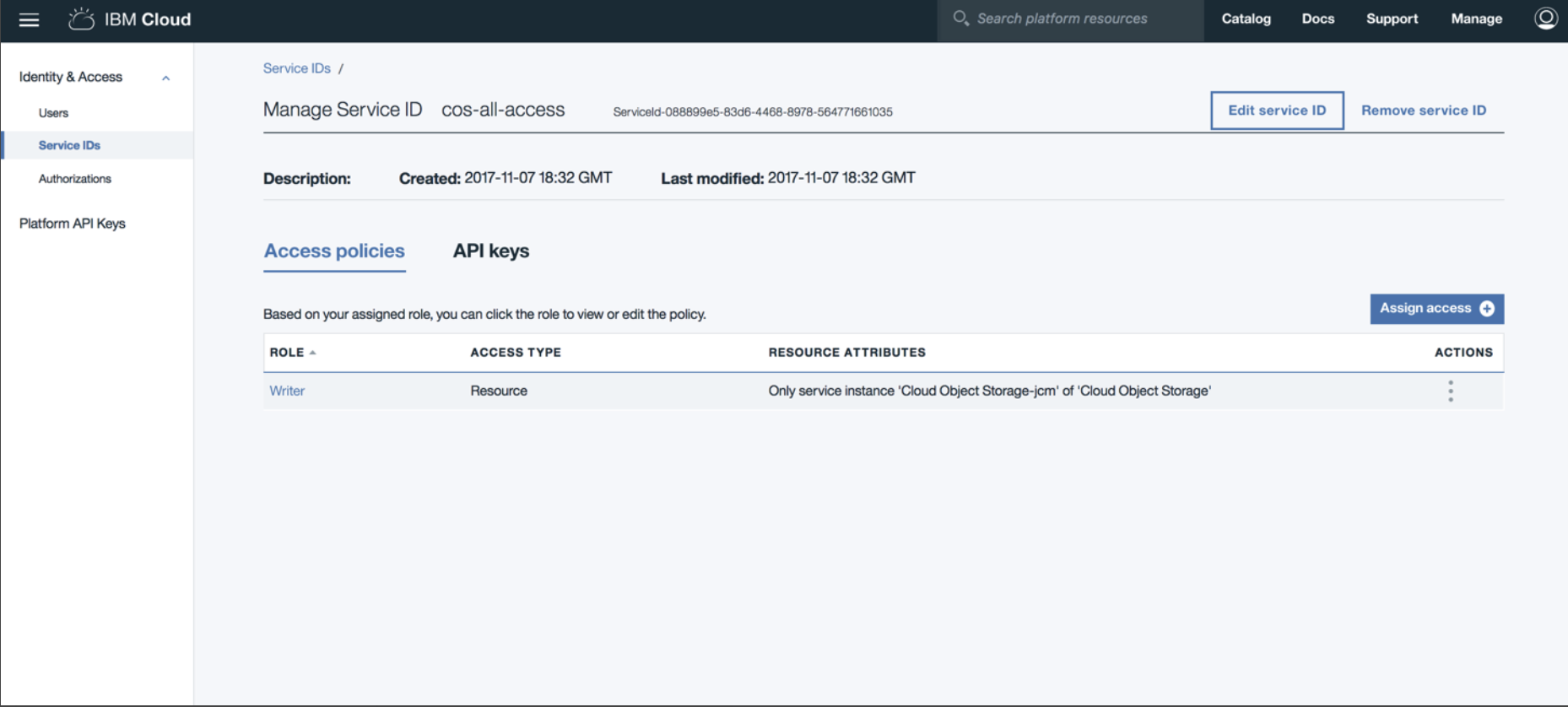The height and width of the screenshot is (707, 1568).
Task: Click the ACCESS TYPE column header
Action: tap(516, 353)
